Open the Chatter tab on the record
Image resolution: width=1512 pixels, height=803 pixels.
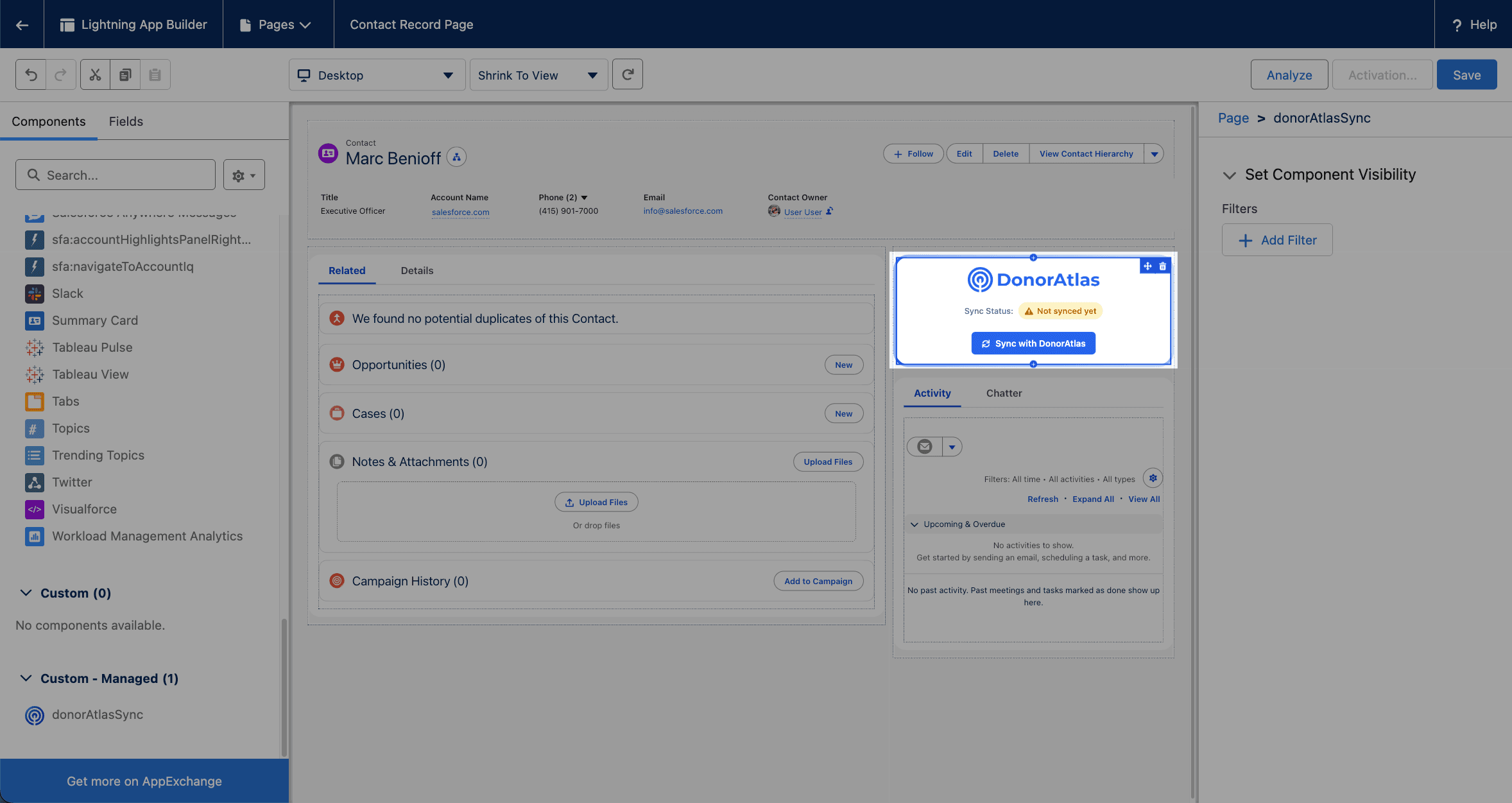coord(1003,393)
